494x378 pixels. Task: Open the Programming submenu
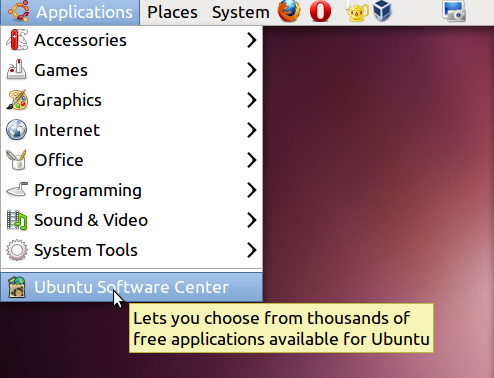pos(132,190)
